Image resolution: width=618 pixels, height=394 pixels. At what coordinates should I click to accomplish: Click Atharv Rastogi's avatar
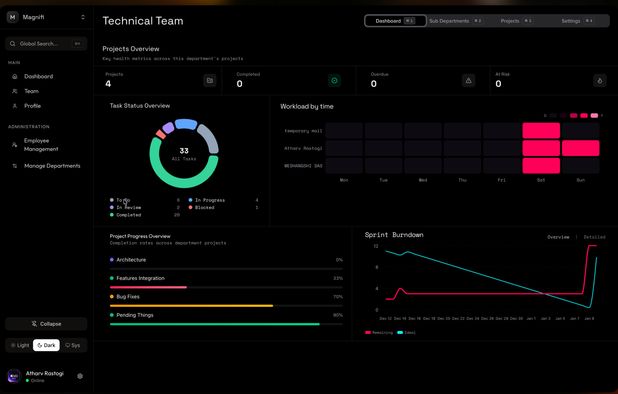click(14, 376)
